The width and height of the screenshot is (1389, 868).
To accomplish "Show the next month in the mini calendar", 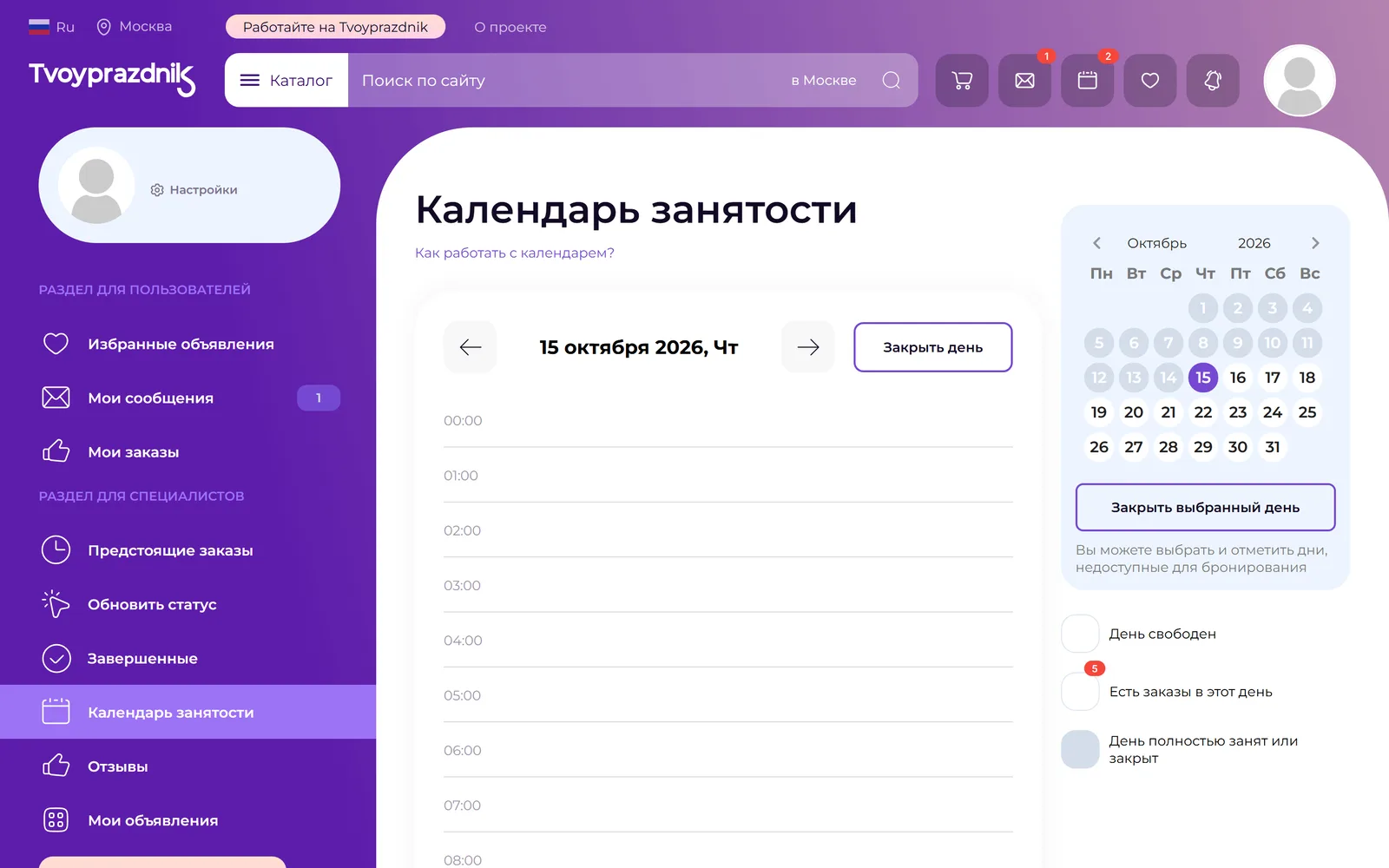I will point(1315,243).
